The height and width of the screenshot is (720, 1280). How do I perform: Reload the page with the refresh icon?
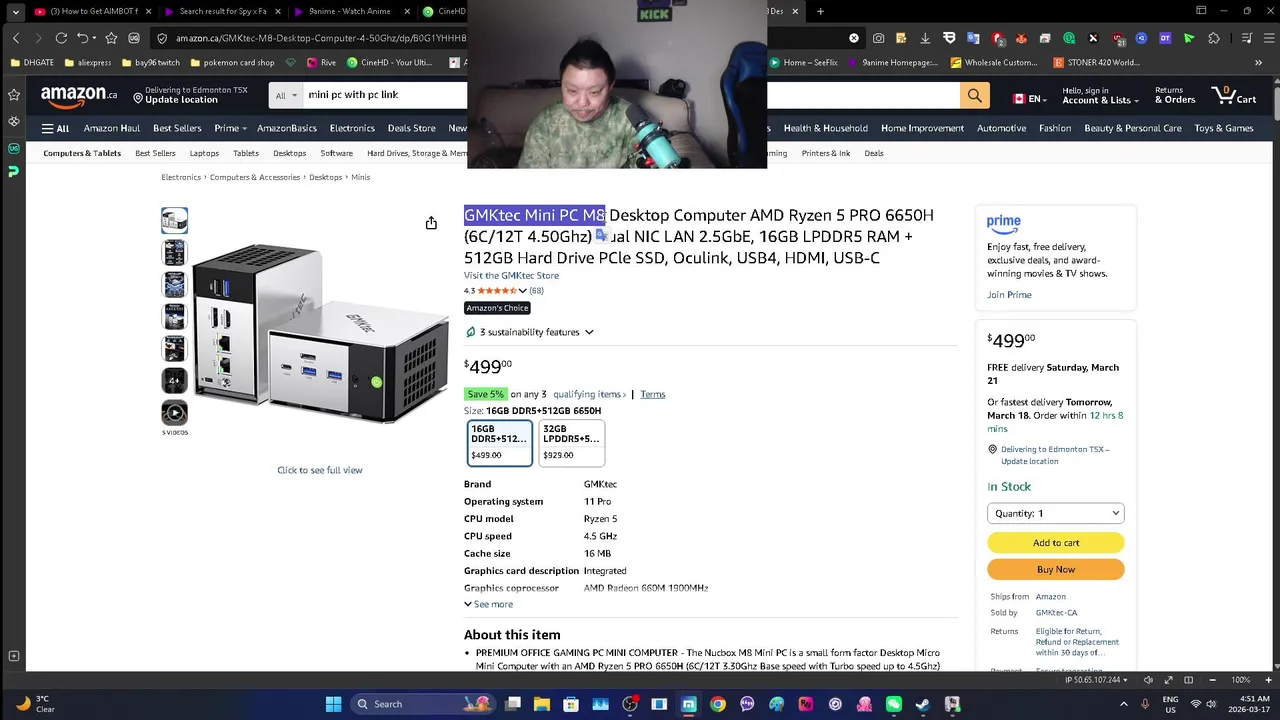(x=61, y=38)
